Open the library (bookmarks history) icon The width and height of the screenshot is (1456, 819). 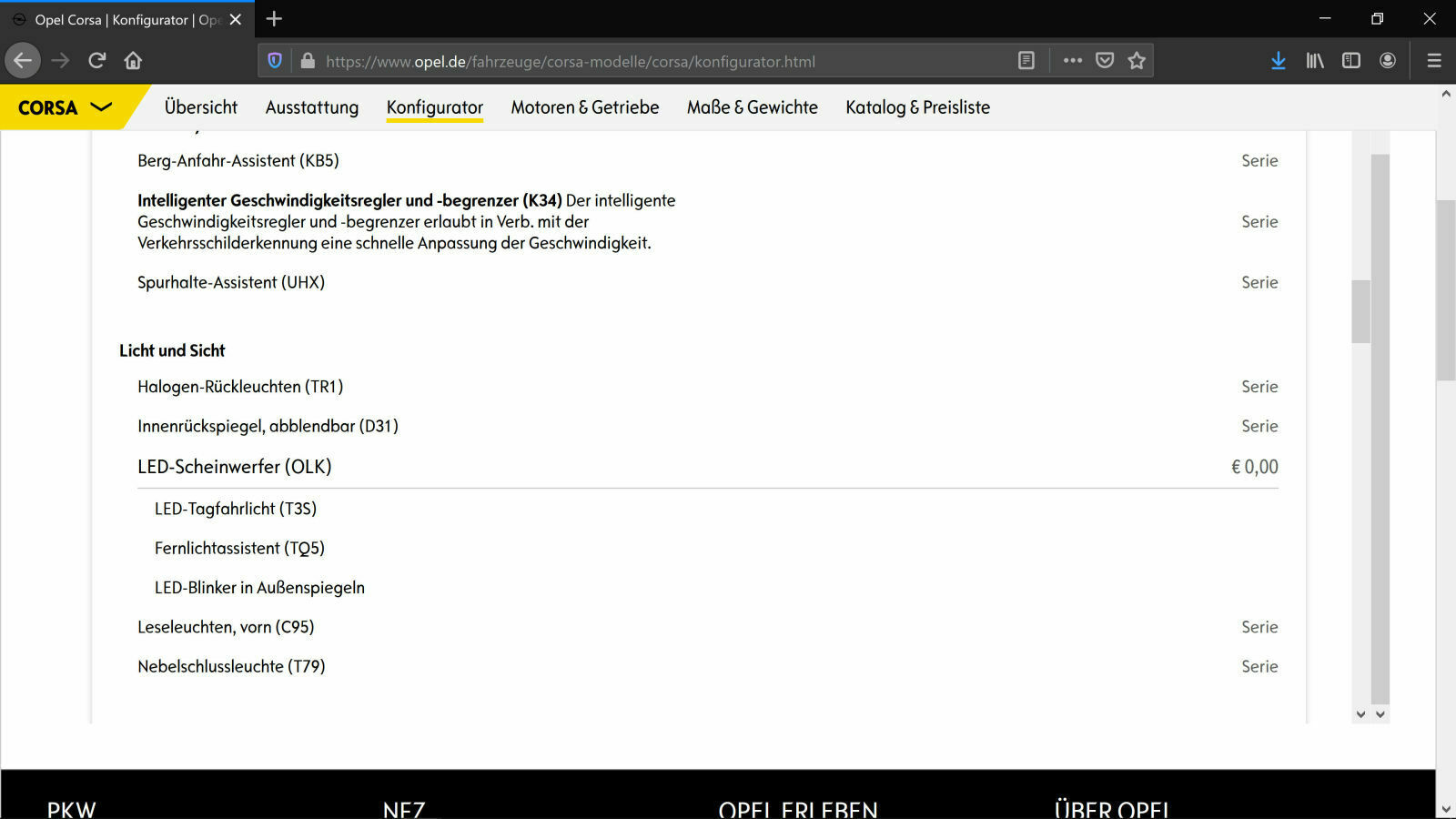[1315, 61]
